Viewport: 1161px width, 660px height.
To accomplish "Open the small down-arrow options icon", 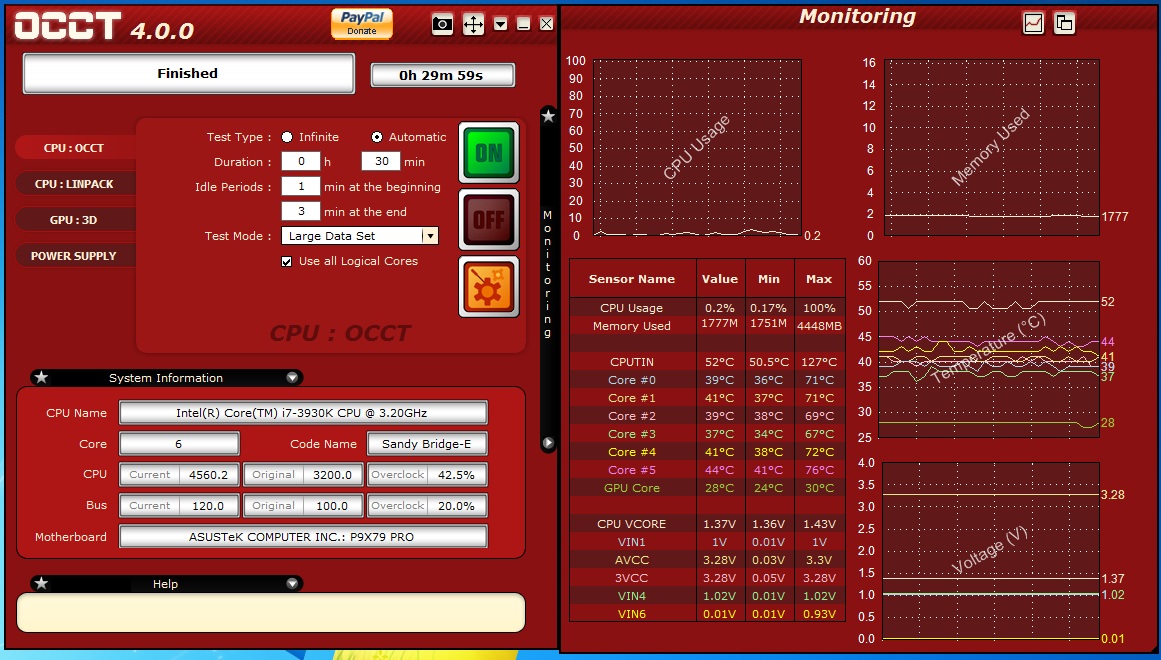I will pyautogui.click(x=501, y=24).
